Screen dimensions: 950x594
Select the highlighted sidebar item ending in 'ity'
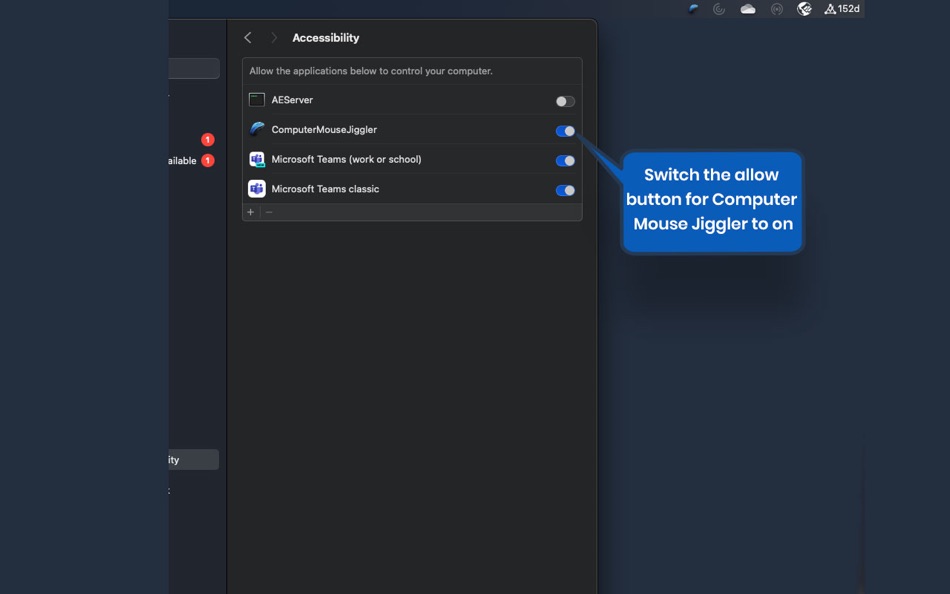pos(194,459)
